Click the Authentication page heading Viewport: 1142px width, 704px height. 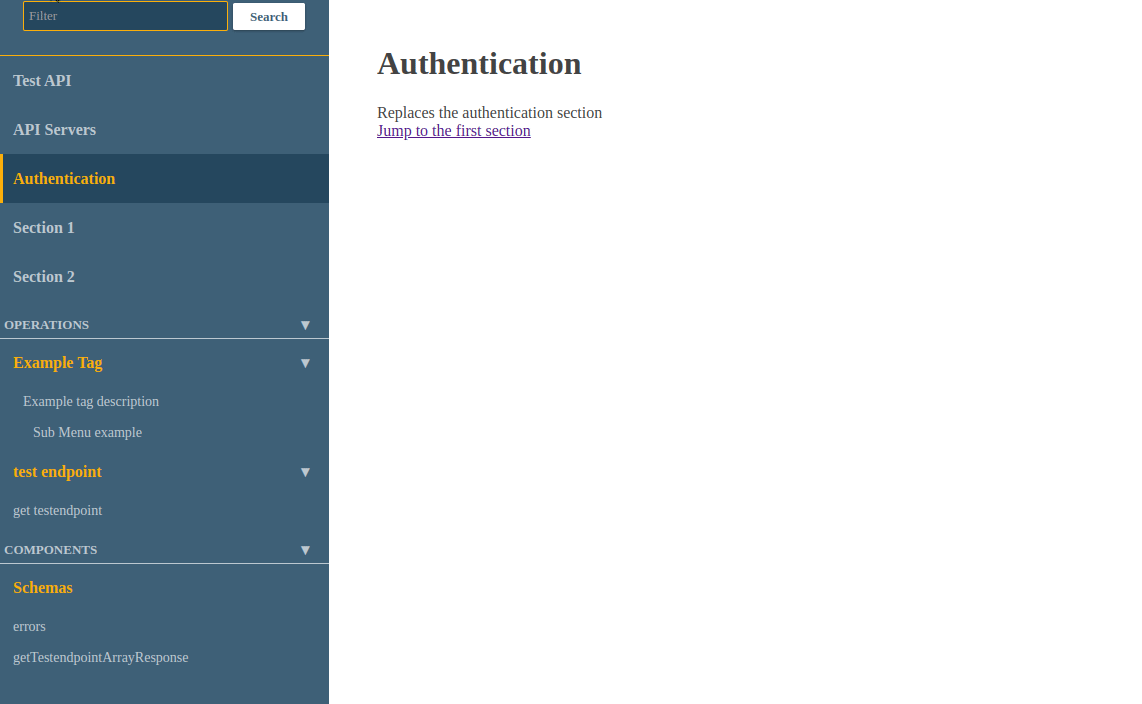pos(479,63)
